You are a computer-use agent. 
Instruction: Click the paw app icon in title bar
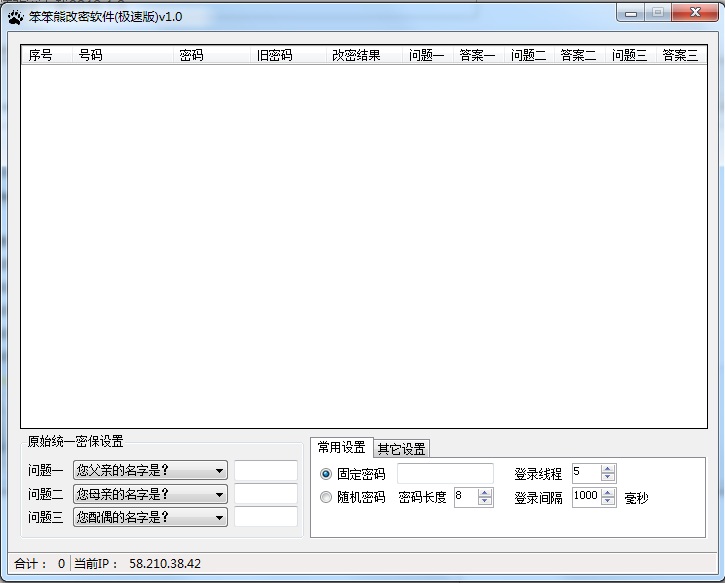[x=15, y=16]
